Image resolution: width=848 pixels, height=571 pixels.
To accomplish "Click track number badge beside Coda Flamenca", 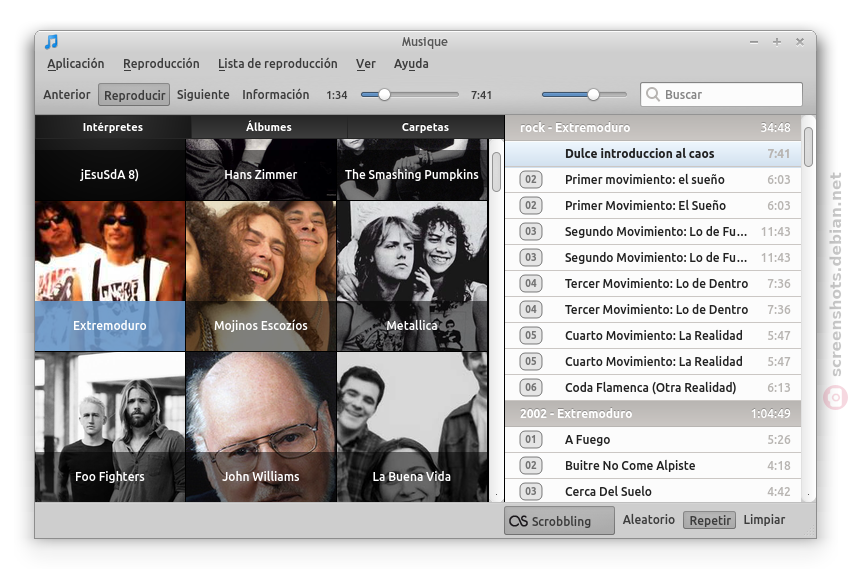I will [531, 387].
